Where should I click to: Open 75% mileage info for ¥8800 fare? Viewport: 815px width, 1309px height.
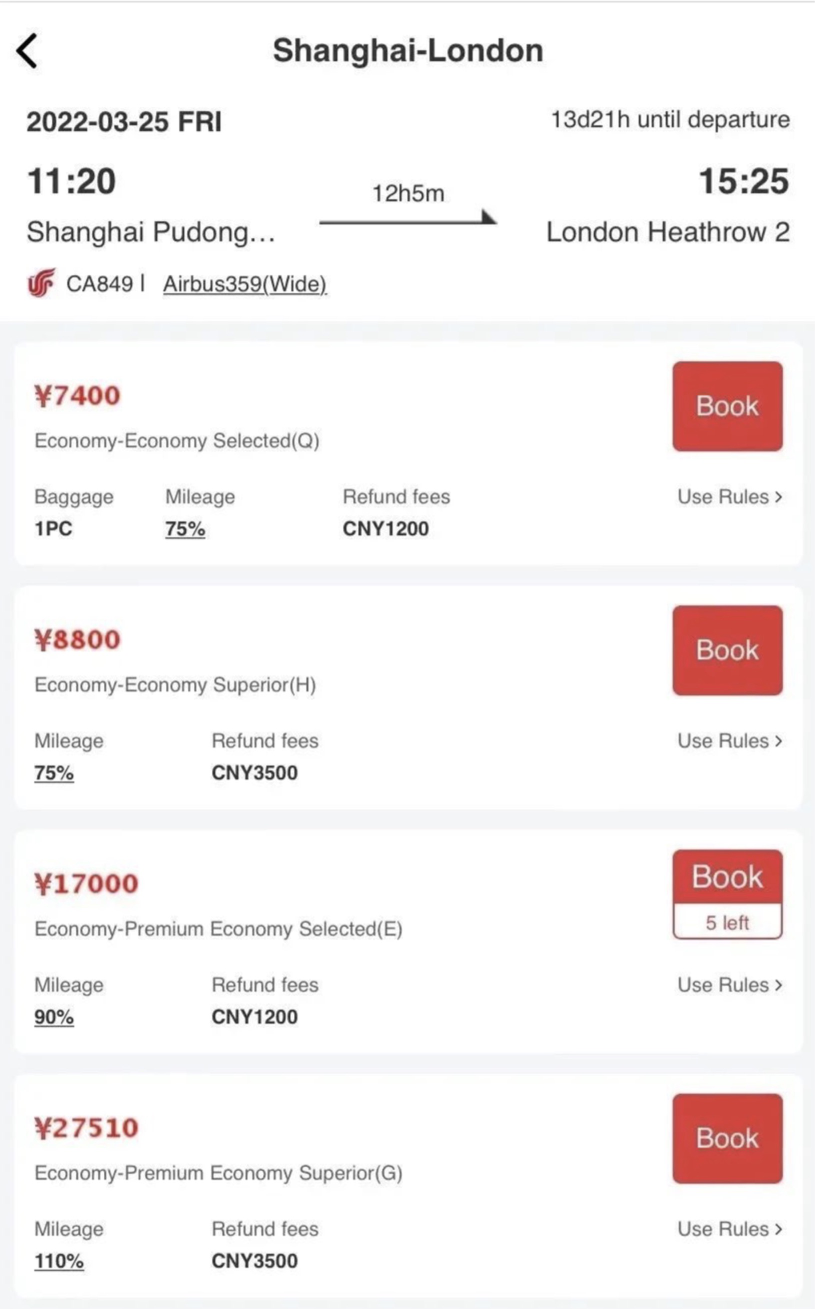[x=54, y=773]
